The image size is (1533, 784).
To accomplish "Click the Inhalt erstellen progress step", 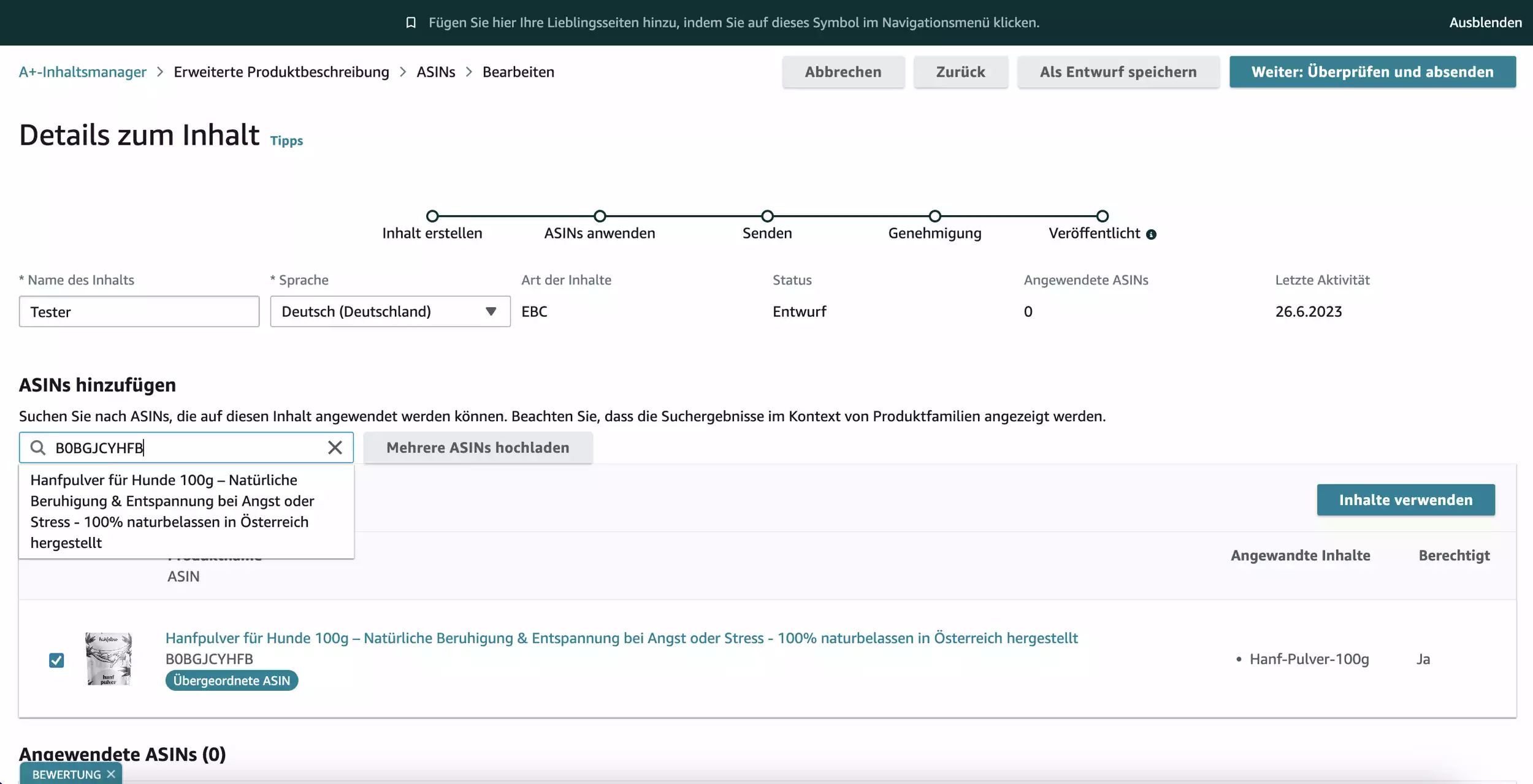I will tap(432, 216).
